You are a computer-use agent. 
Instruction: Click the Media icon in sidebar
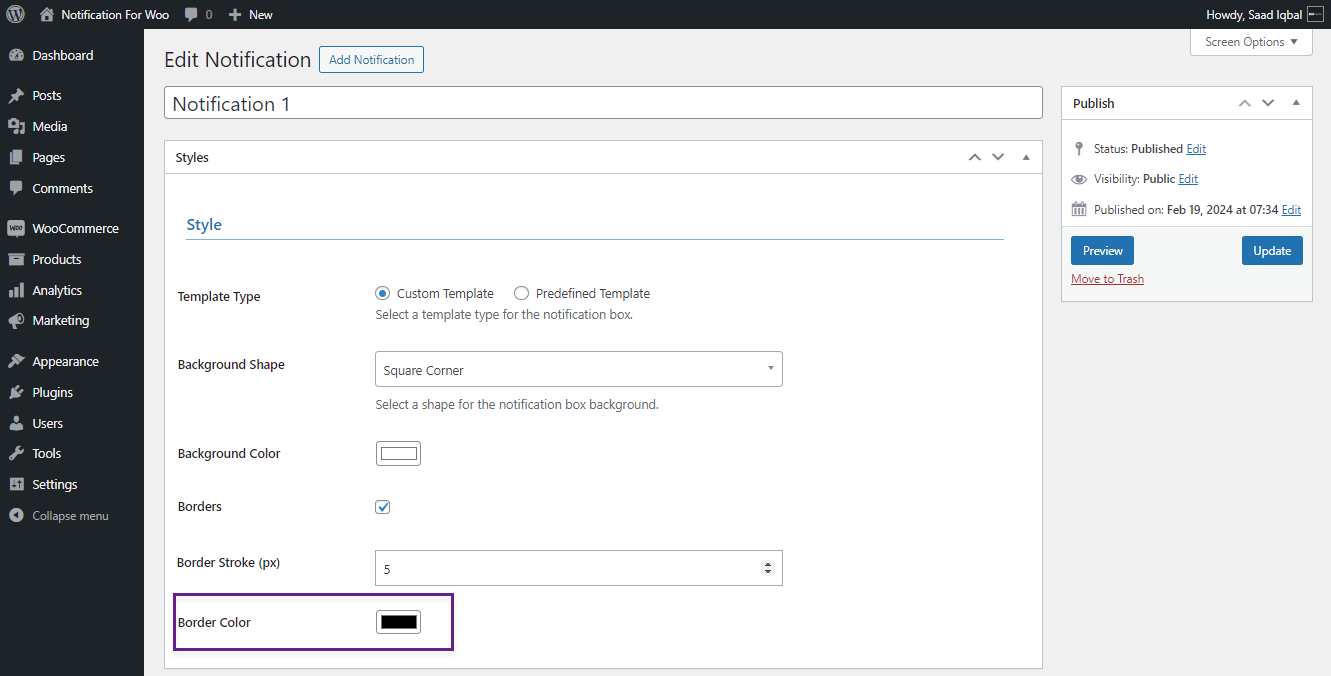coord(16,127)
